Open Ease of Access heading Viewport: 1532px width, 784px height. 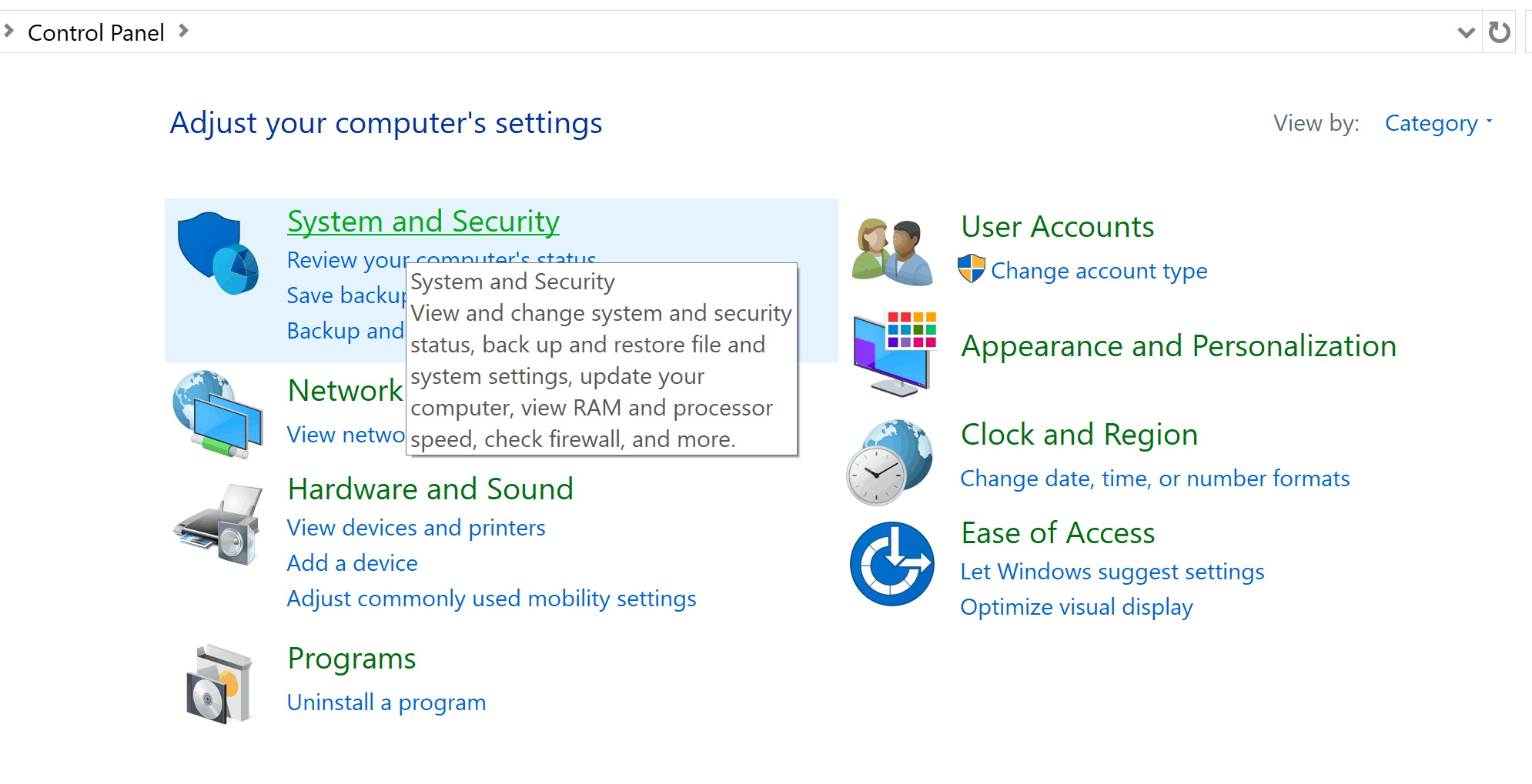click(x=1058, y=533)
